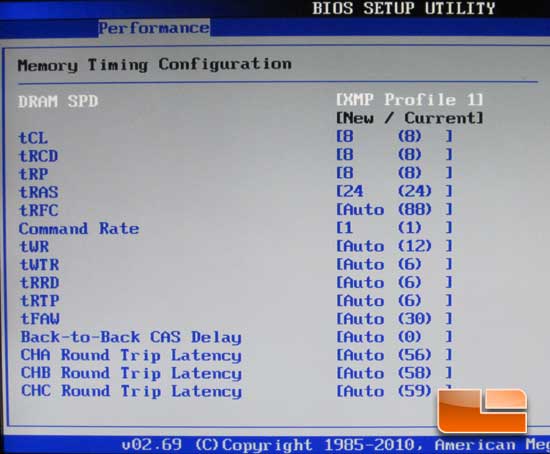Change the tRCD value field
Image resolution: width=550 pixels, height=454 pixels.
[394, 154]
